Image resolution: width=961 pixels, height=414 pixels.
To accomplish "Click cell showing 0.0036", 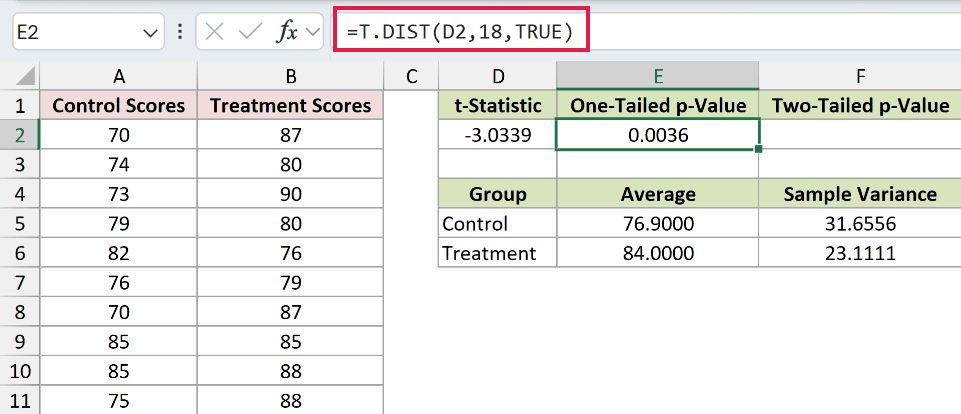I will pos(658,135).
